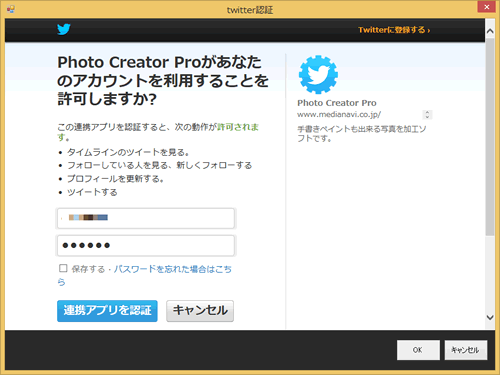This screenshot has height=375, width=500.
Task: Open the 'Twitterに登録する' sign-up link
Action: [x=394, y=30]
